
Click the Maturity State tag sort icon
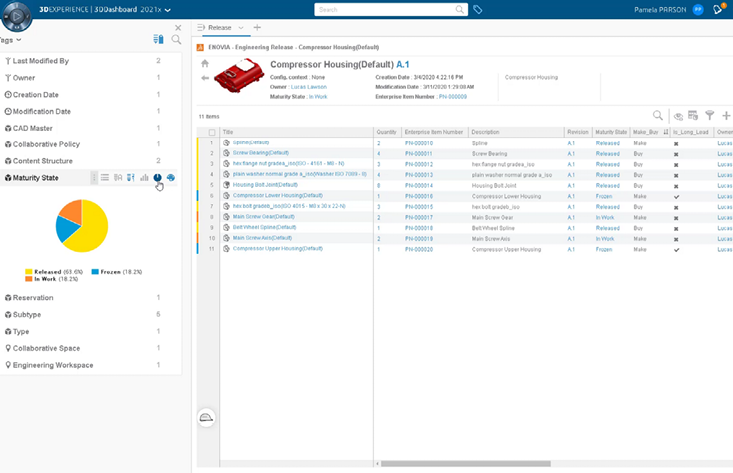point(131,178)
